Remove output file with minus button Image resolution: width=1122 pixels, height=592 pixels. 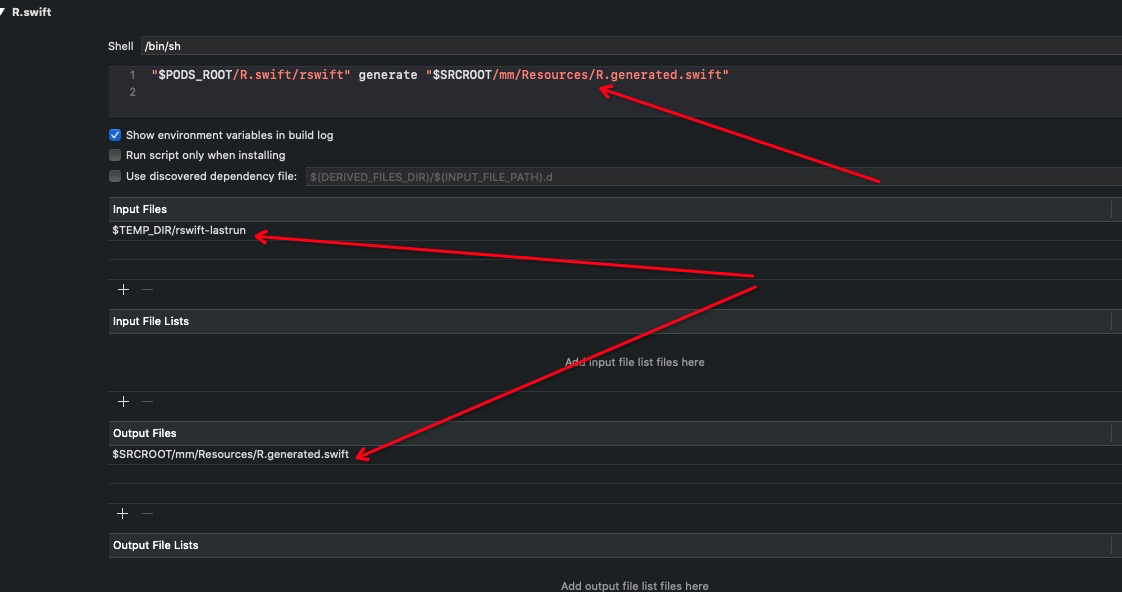(147, 513)
